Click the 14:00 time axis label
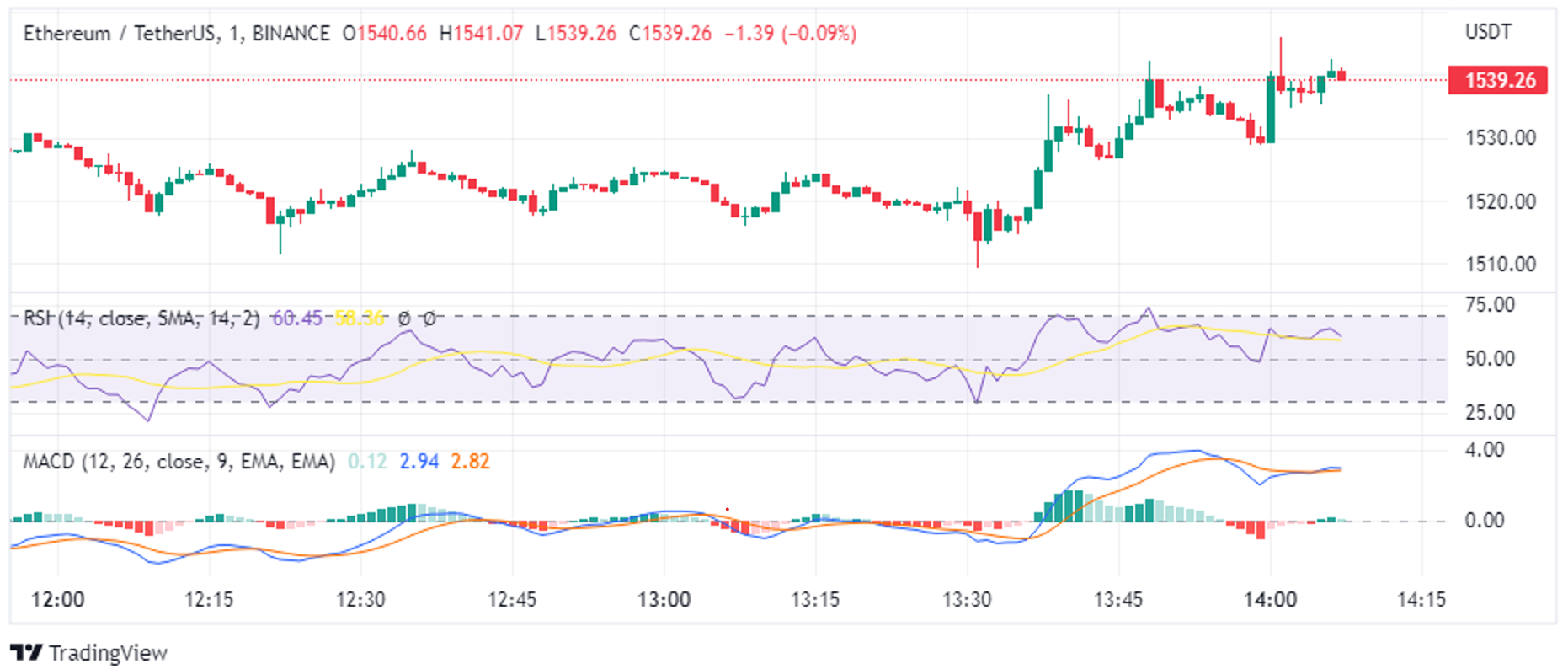This screenshot has width=1568, height=669. coord(1271,600)
